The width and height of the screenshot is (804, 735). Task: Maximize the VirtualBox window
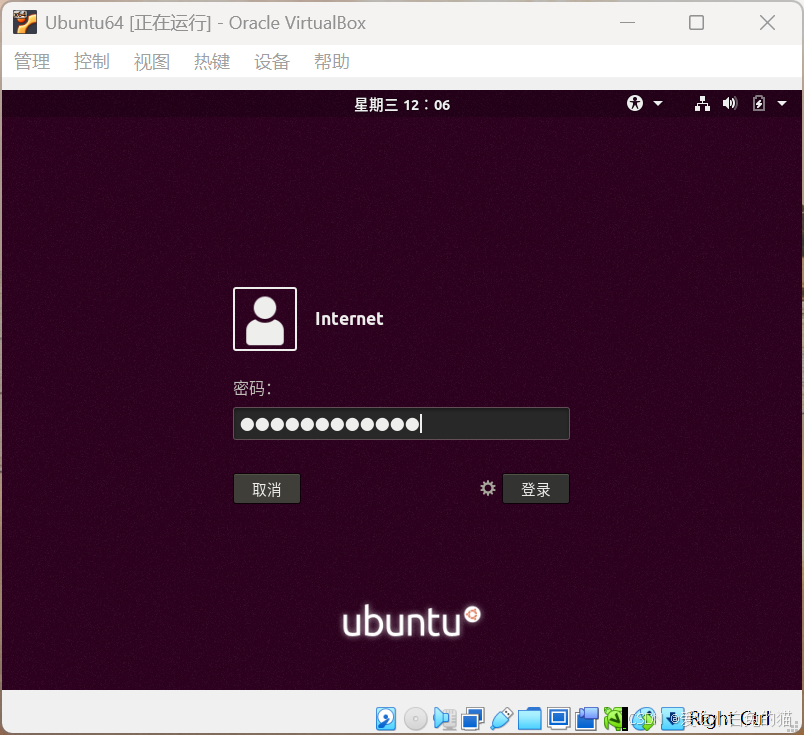click(696, 23)
